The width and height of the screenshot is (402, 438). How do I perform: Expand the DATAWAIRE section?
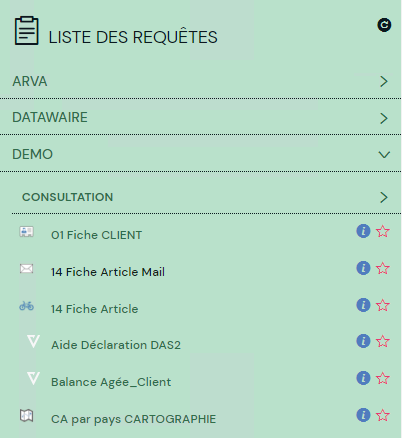click(201, 117)
